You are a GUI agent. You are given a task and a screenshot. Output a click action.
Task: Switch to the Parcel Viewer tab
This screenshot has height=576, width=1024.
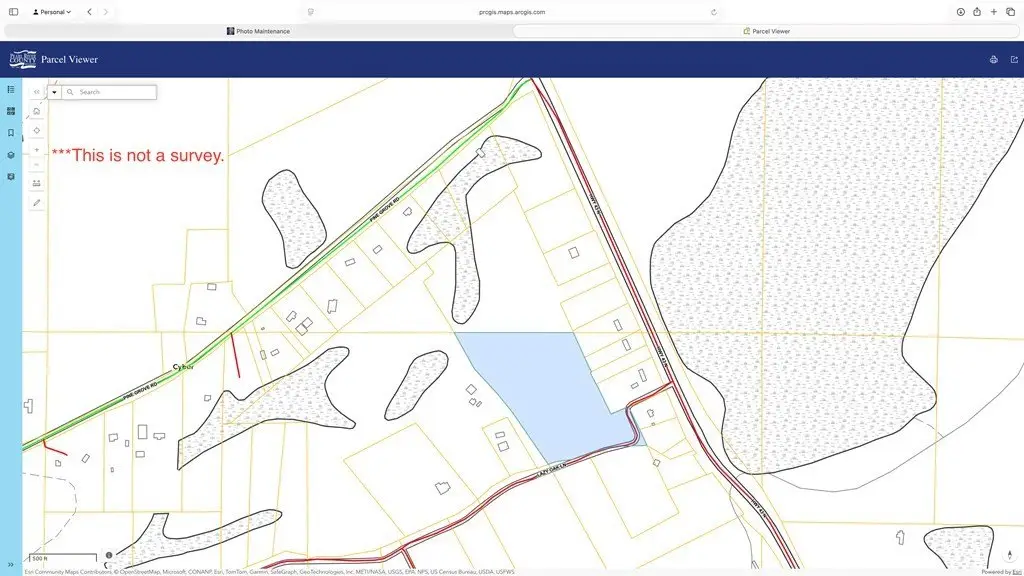point(766,31)
